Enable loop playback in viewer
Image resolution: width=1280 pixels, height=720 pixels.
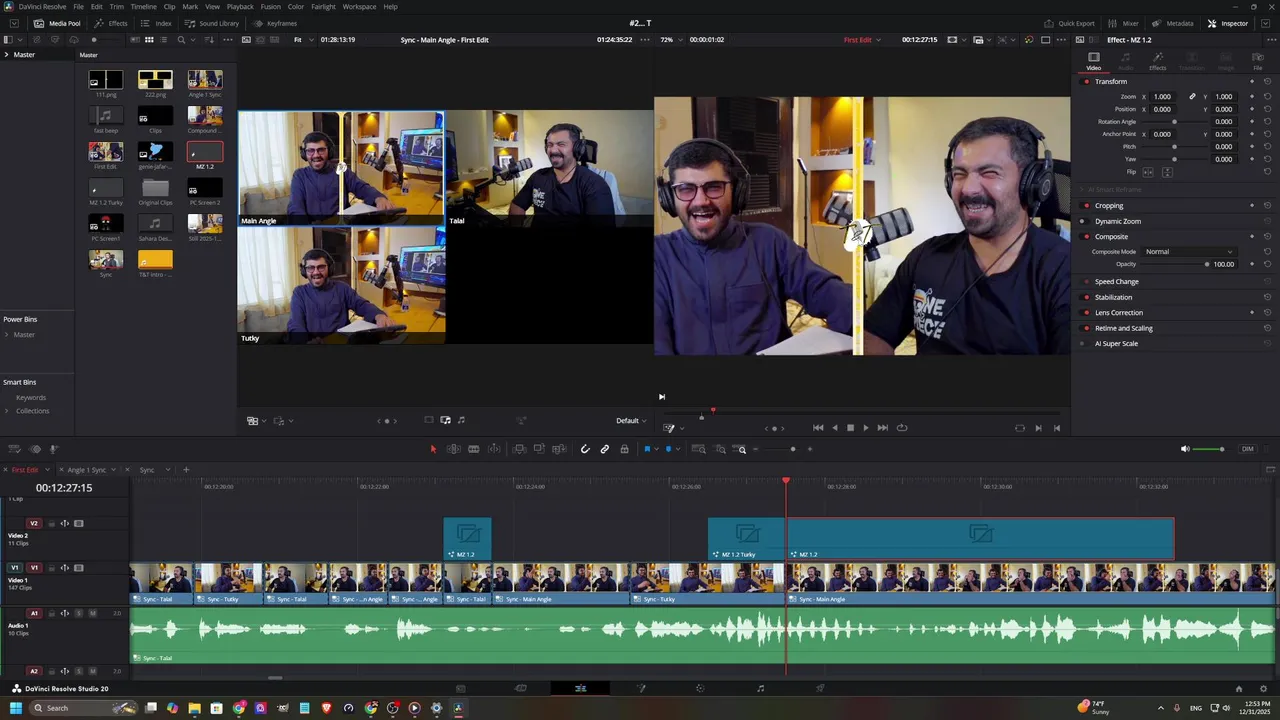tap(902, 428)
